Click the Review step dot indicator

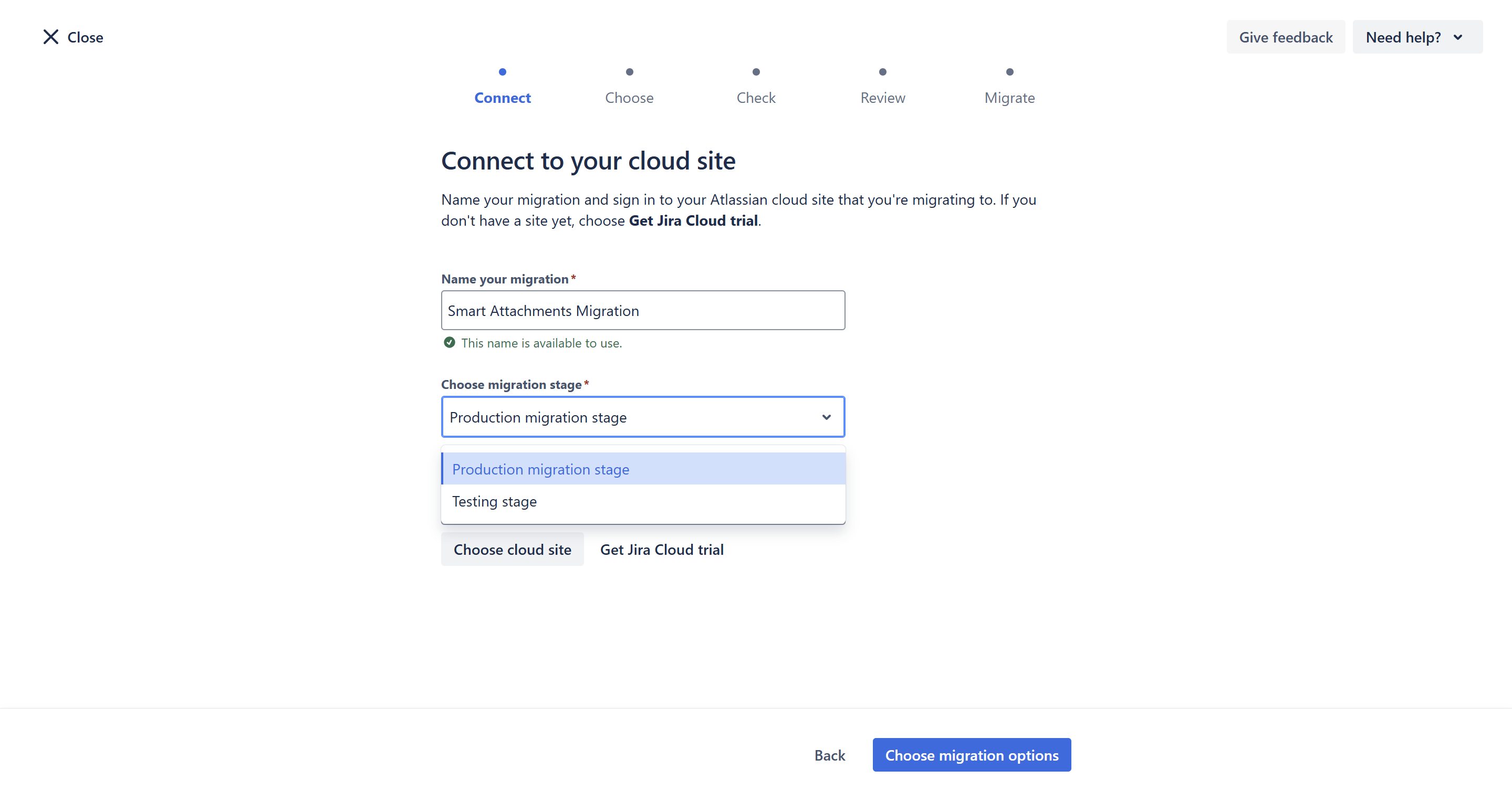coord(882,72)
